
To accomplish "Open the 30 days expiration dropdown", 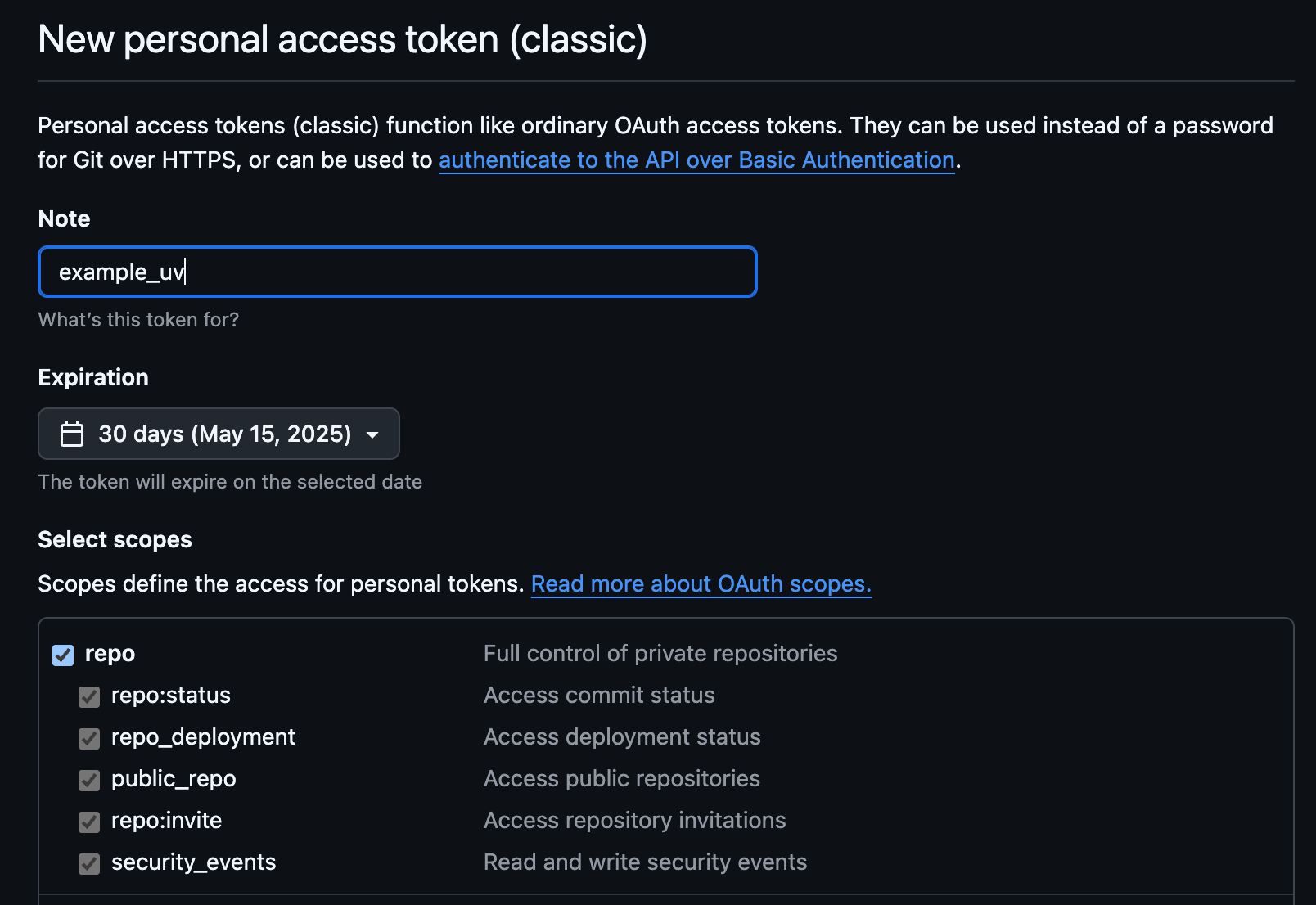I will click(219, 434).
